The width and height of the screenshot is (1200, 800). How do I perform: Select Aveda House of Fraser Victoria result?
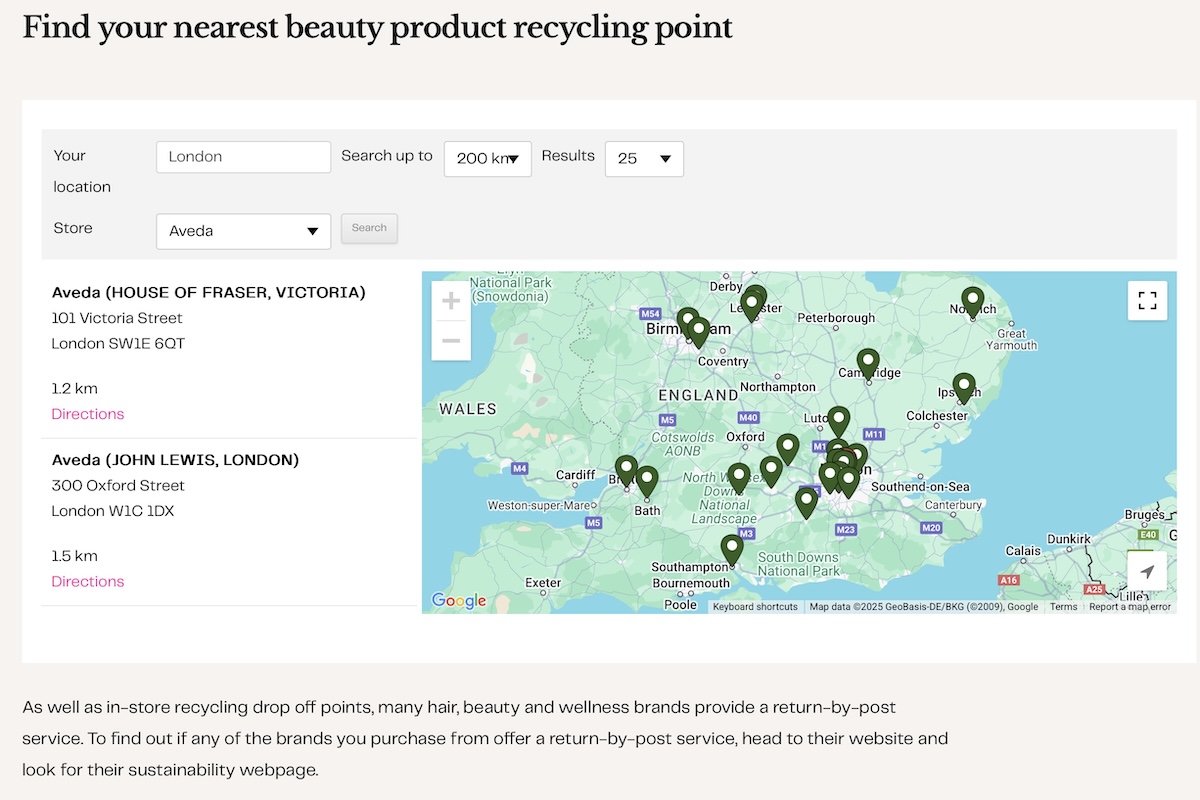click(209, 293)
